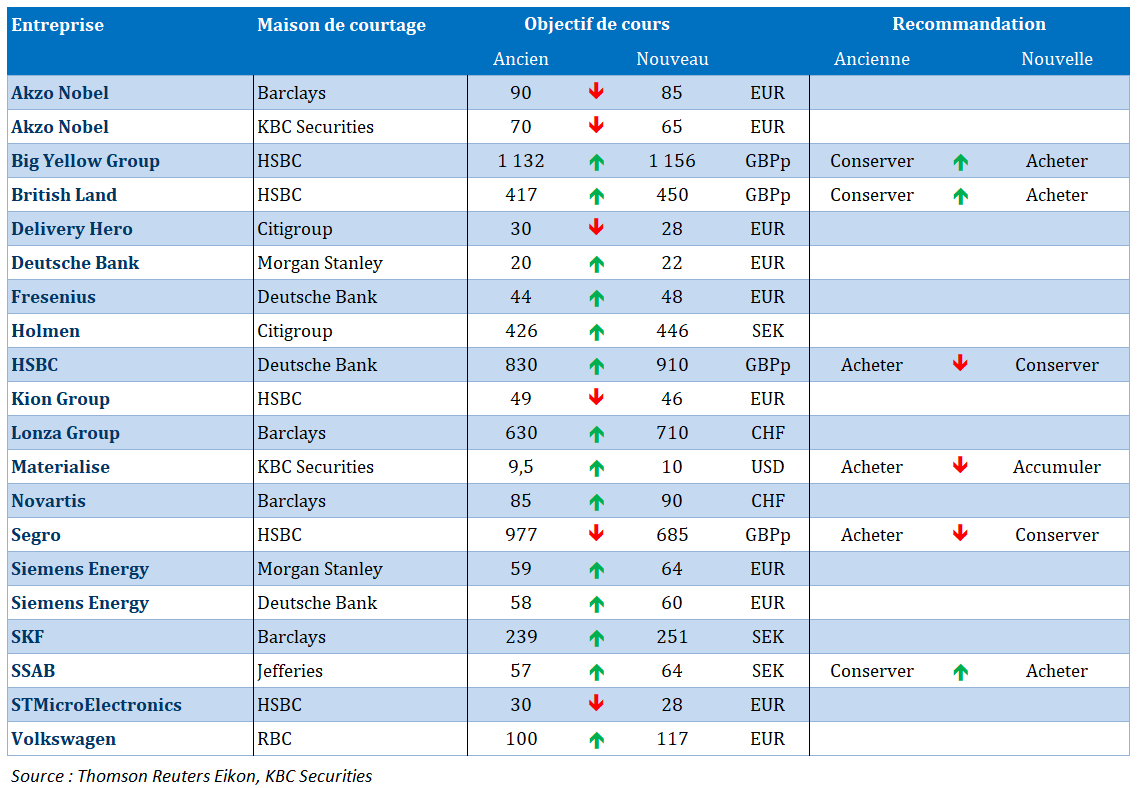1137x788 pixels.
Task: Click the 'Entreprise' column header
Action: [57, 25]
